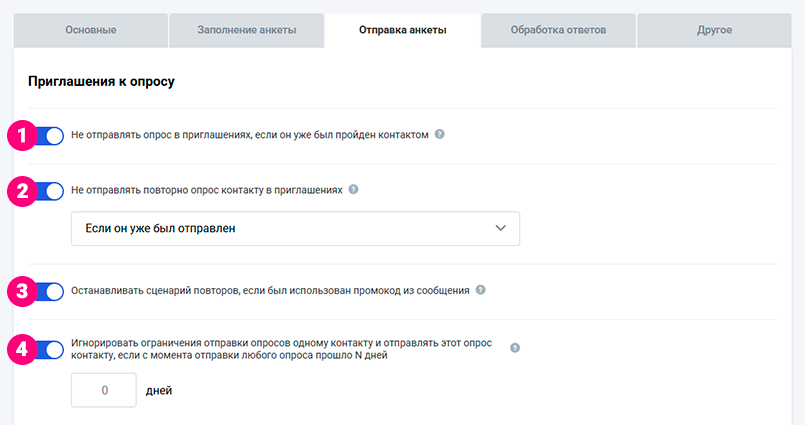Click help icon beside promo code setting

[480, 291]
